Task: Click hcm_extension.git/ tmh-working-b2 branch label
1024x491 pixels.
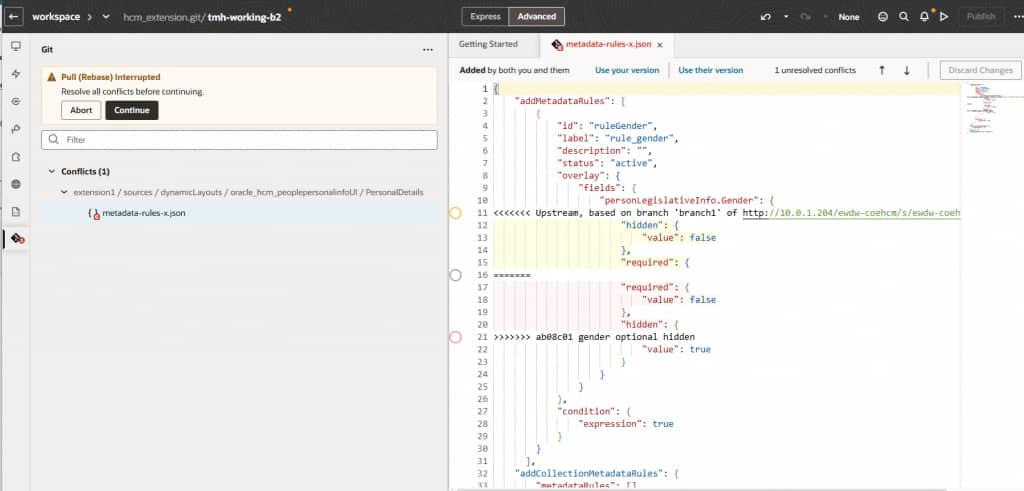Action: coord(202,17)
